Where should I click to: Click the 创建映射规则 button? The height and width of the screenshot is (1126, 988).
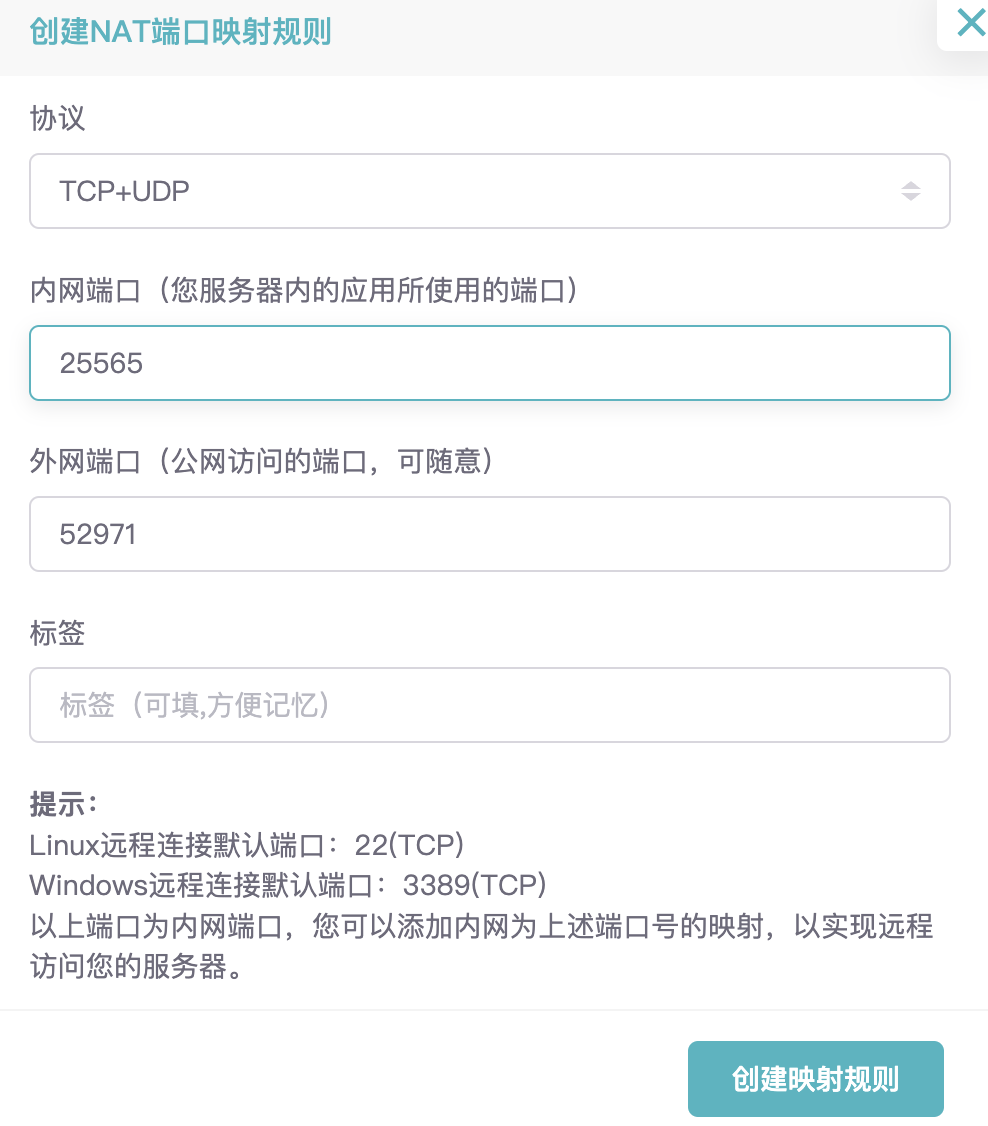pyautogui.click(x=815, y=1078)
